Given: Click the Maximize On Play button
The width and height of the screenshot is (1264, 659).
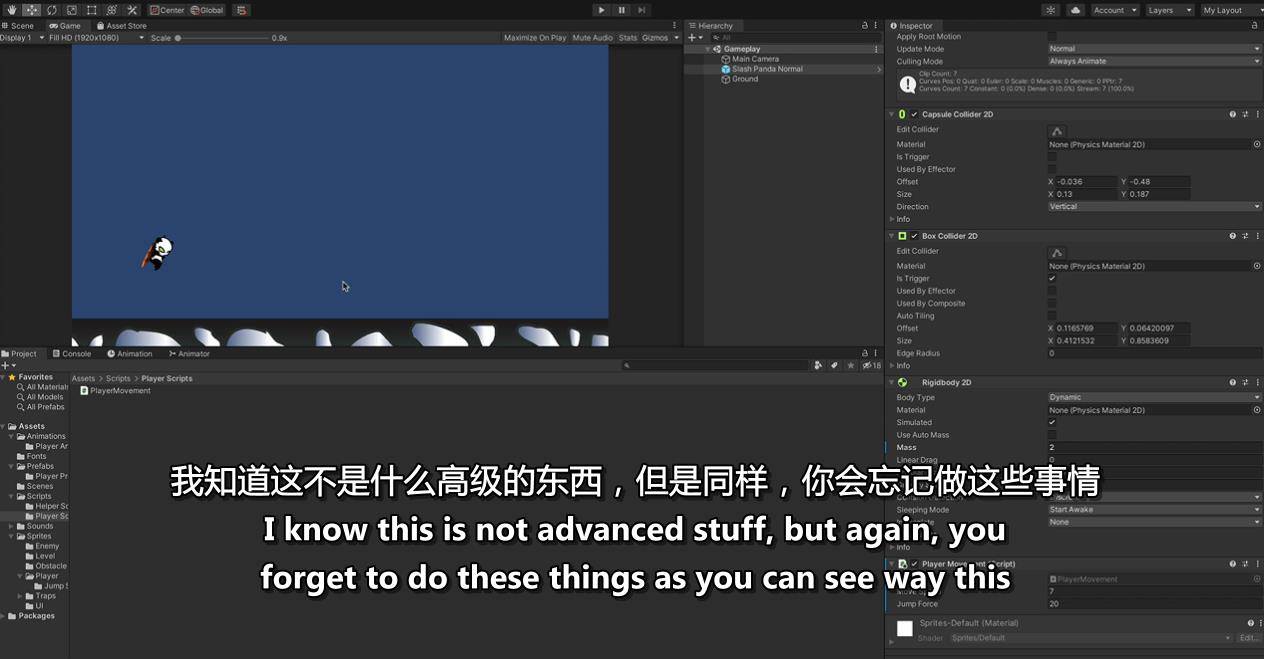Looking at the screenshot, I should [x=534, y=38].
